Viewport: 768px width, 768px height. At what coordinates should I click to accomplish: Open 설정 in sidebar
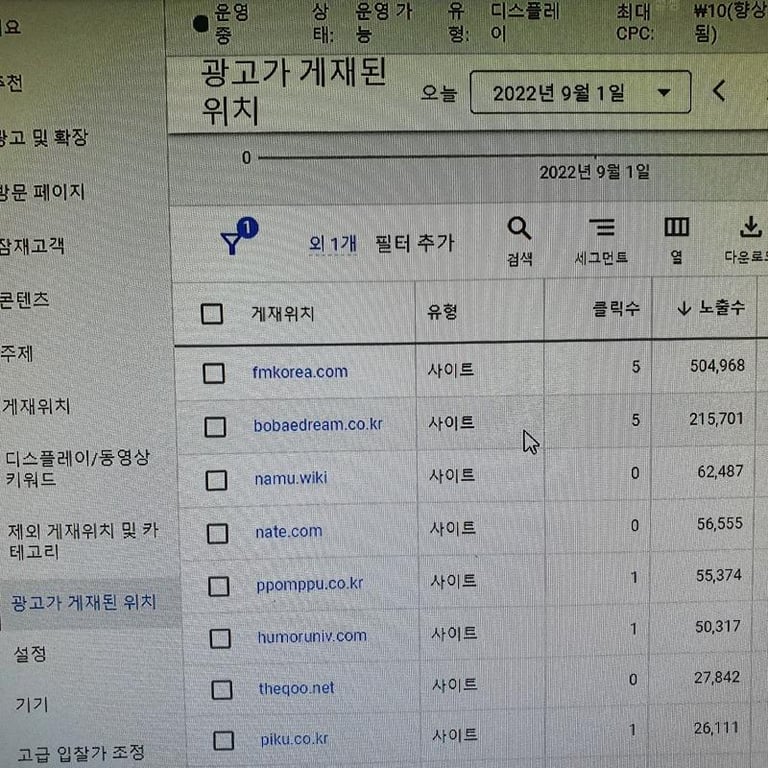coord(30,654)
